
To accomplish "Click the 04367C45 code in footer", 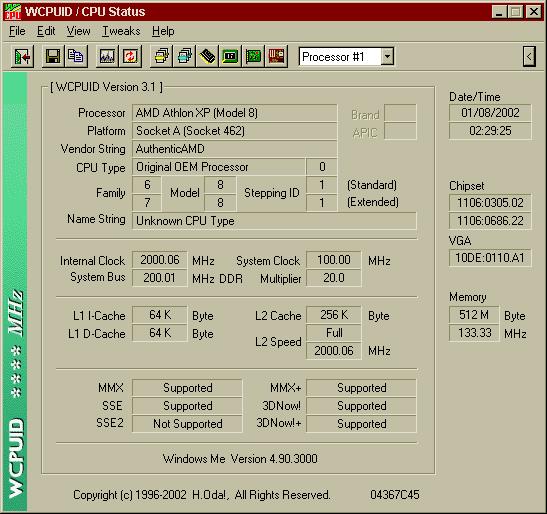I will (395, 495).
